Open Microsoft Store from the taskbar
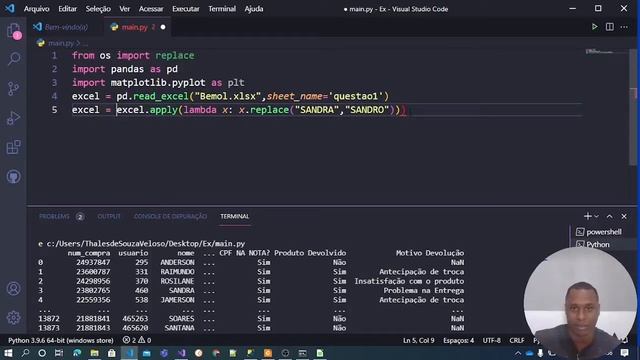Viewport: 640px width, 360px height. click(111, 353)
